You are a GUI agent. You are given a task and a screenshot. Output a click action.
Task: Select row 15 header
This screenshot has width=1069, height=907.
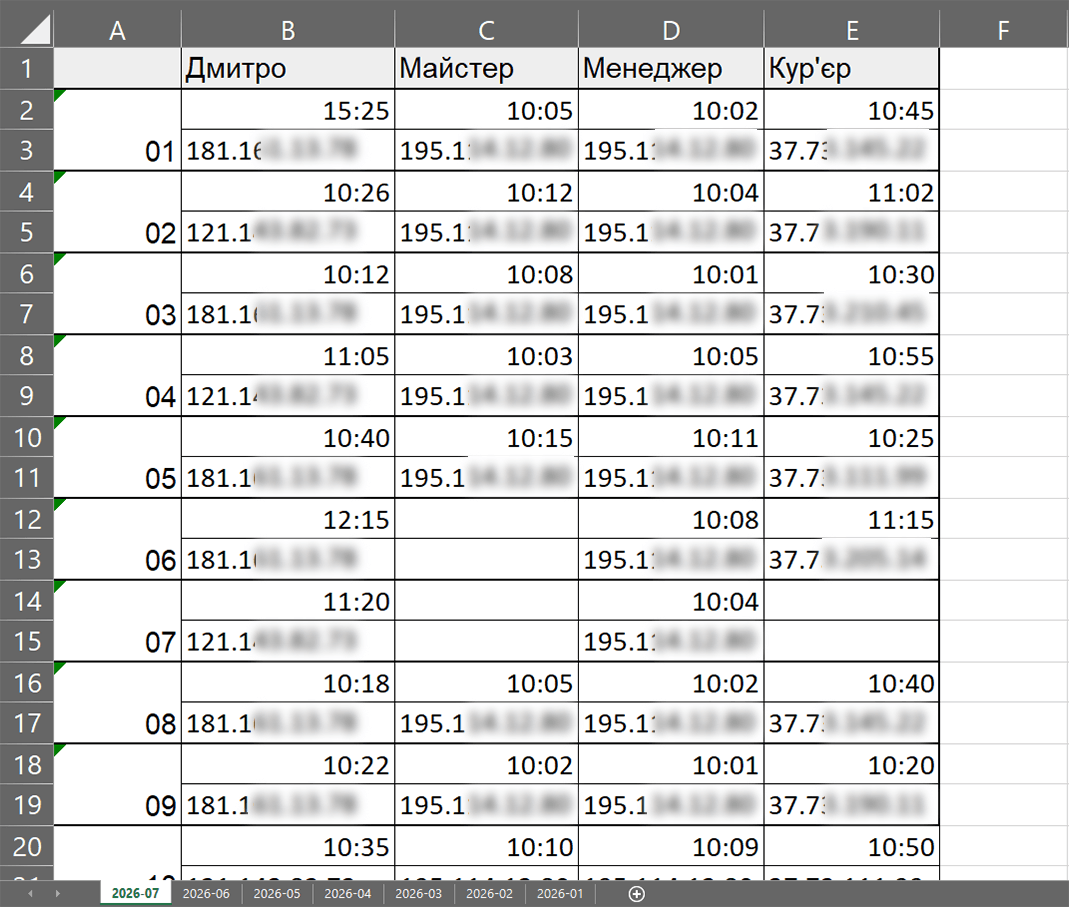click(27, 641)
